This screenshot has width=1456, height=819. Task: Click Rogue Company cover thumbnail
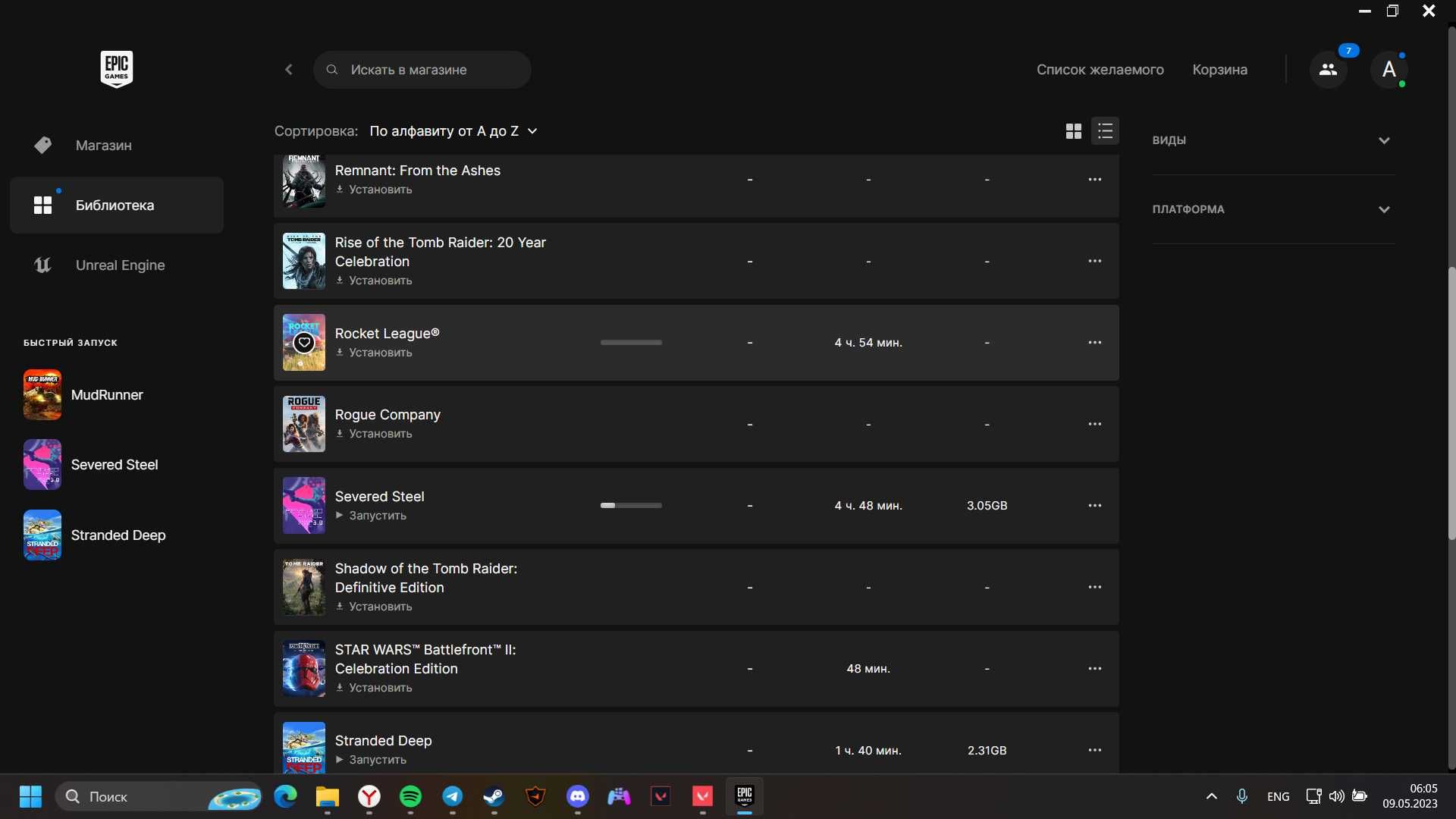point(304,424)
